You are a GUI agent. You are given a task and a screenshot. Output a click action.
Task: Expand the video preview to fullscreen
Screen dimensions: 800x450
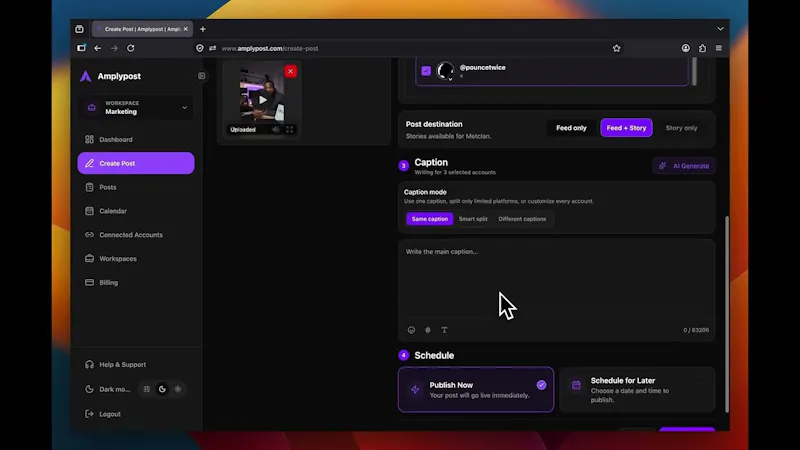pyautogui.click(x=290, y=130)
